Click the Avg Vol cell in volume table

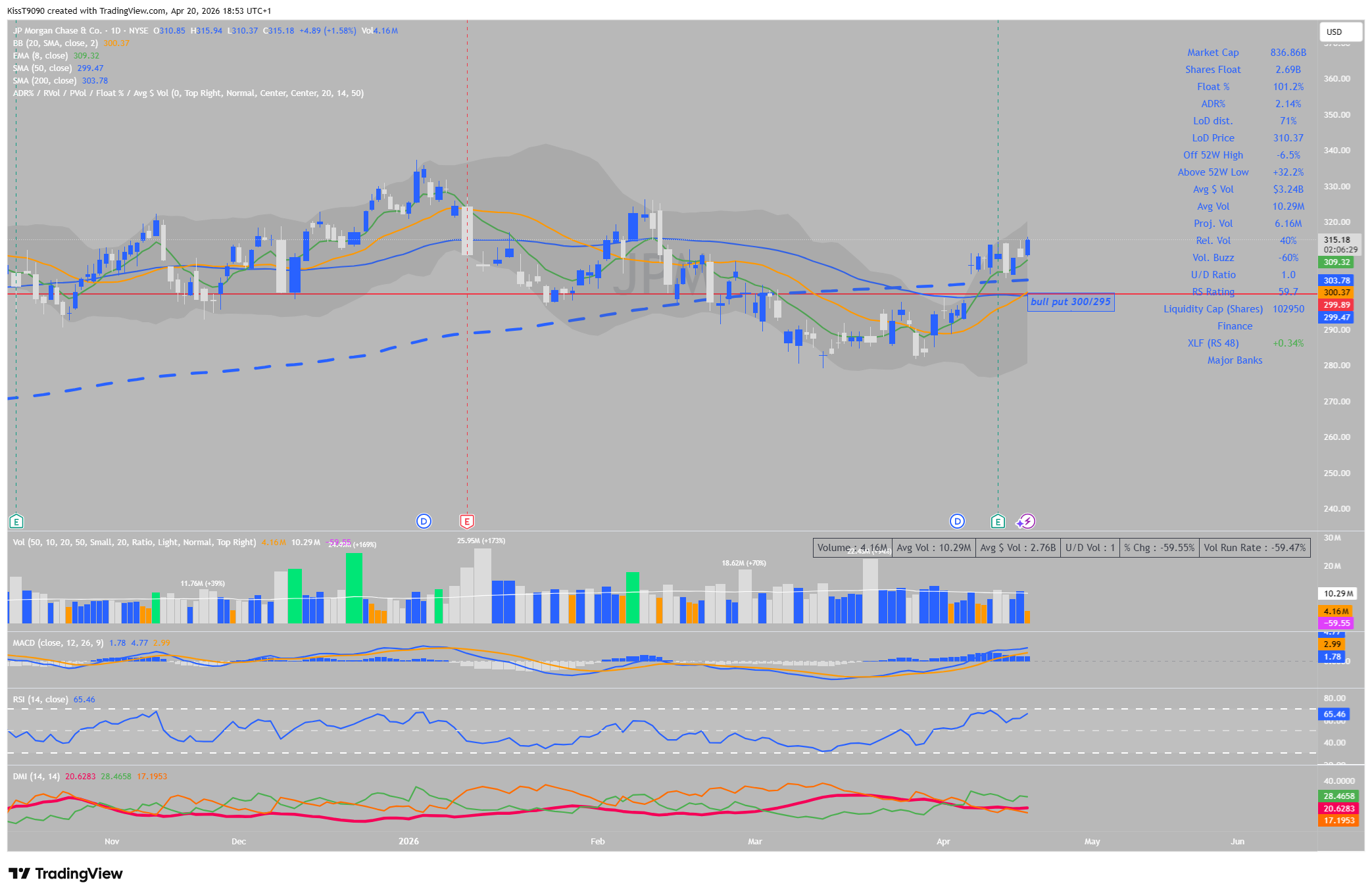(933, 548)
